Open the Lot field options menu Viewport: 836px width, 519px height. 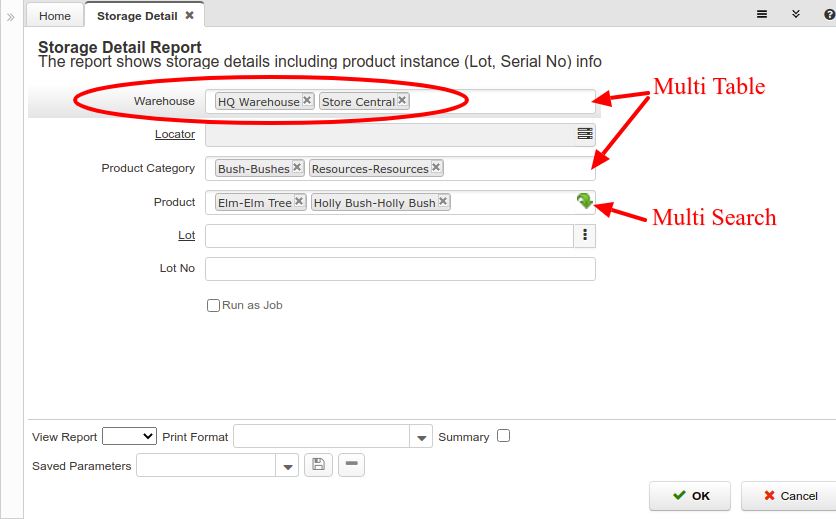[584, 236]
